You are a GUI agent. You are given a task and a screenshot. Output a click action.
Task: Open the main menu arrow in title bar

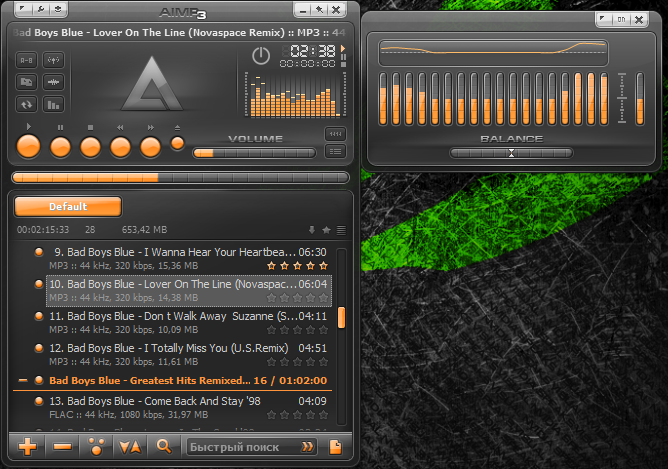[x=23, y=9]
